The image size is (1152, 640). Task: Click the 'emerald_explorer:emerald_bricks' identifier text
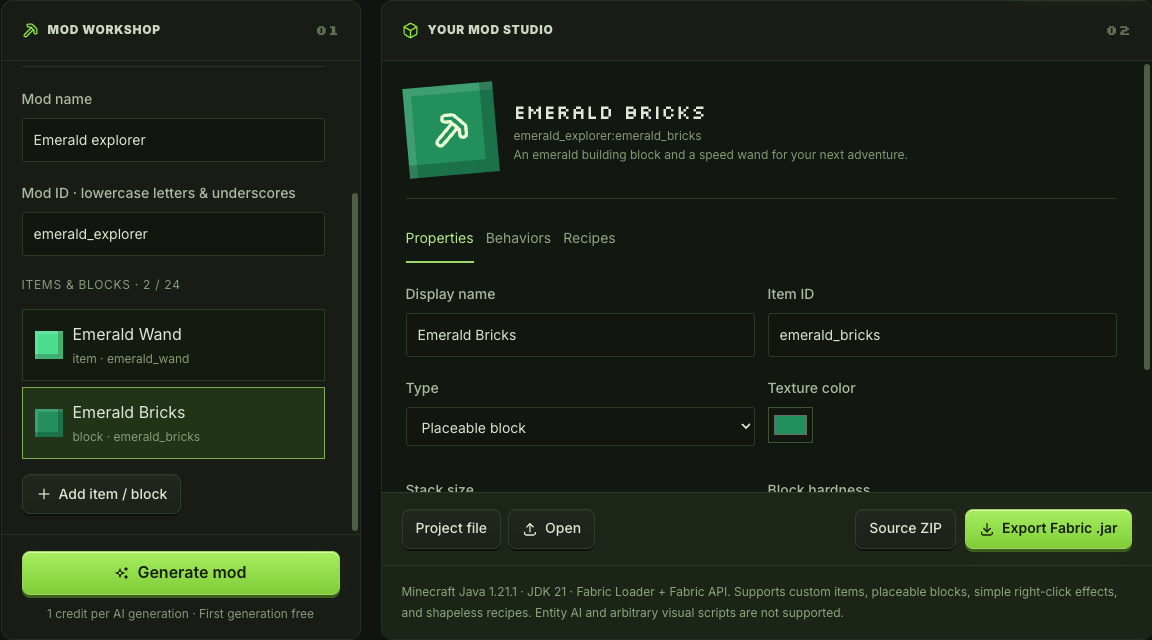pos(607,136)
